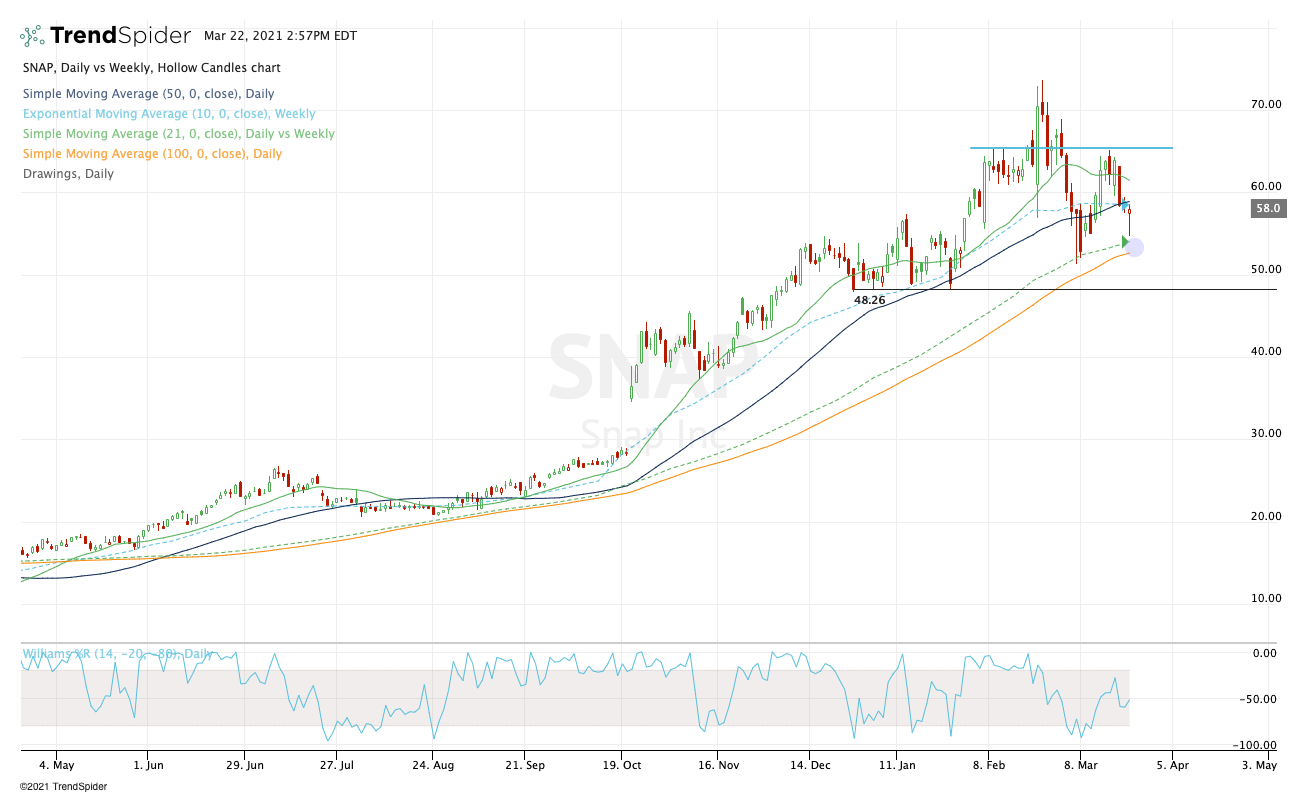The height and width of the screenshot is (796, 1307).
Task: Click the blue arrow marker near 58
Action: tap(1124, 205)
